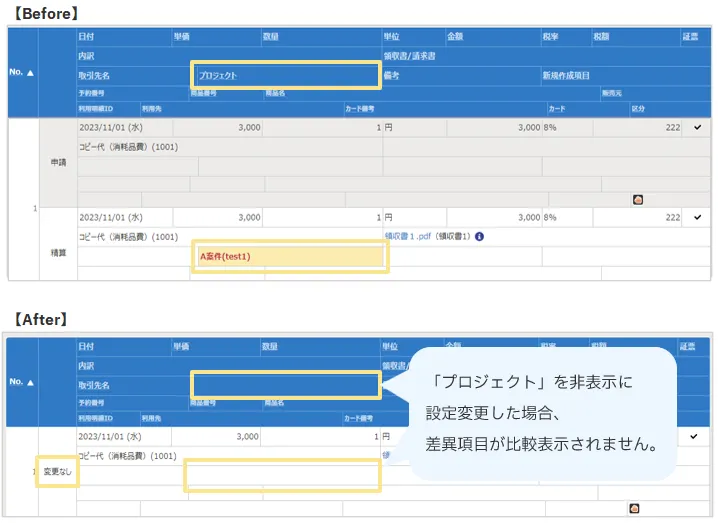Click the 日付 column header in Before table
Screen dimensions: 718x523
click(87, 36)
